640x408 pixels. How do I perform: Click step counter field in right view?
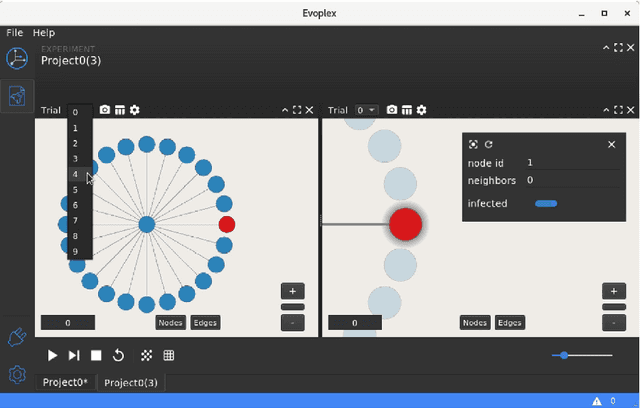coord(355,323)
